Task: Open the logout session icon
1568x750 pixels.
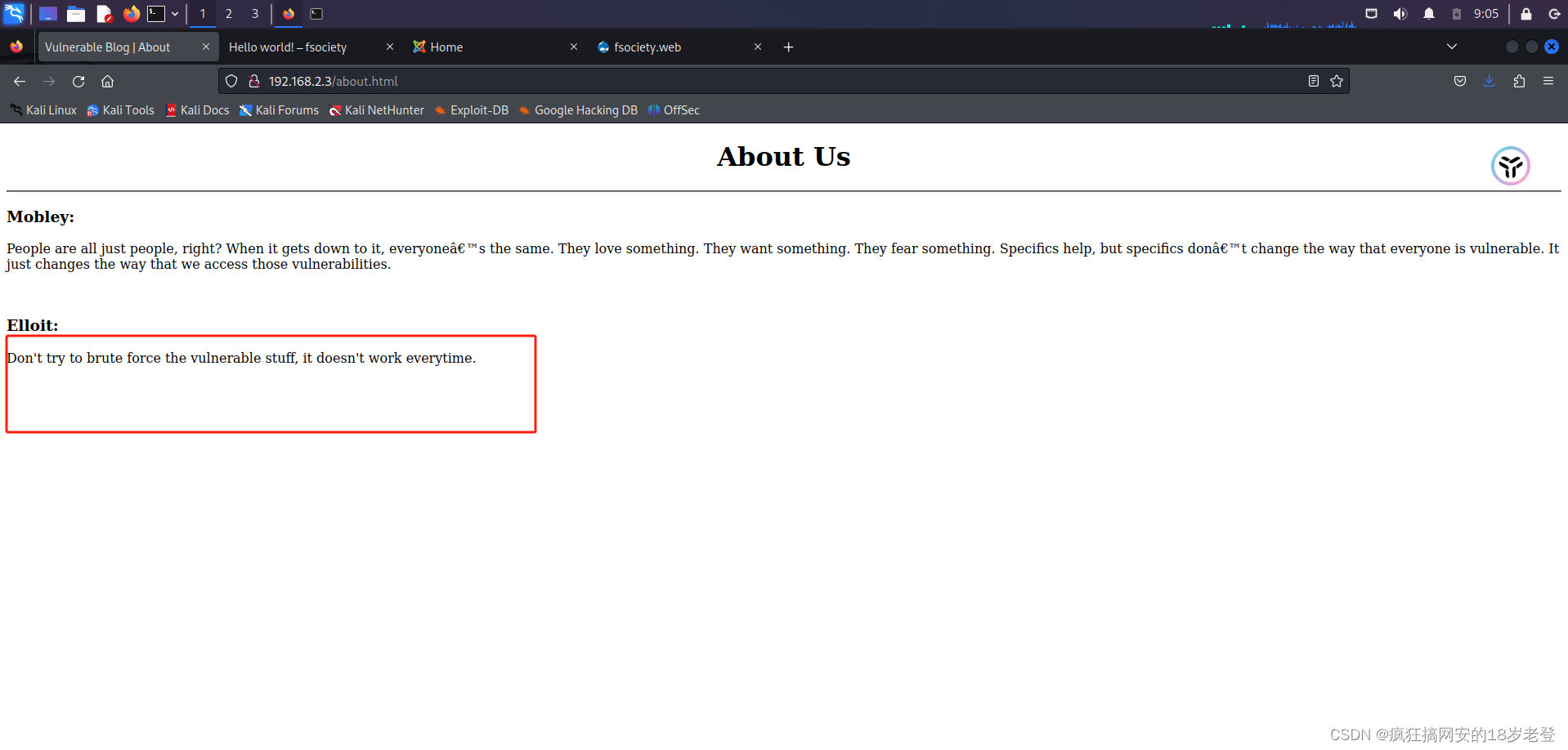Action: click(1554, 14)
